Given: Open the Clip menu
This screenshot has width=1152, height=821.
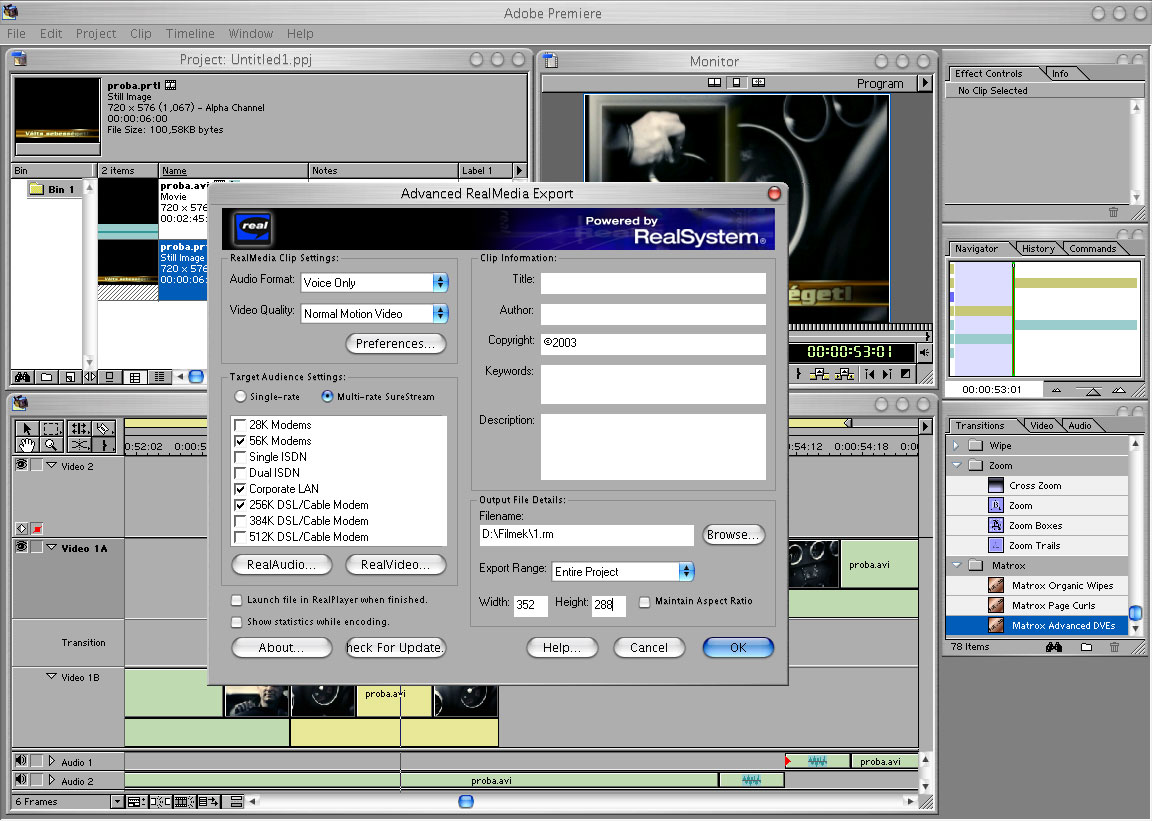Looking at the screenshot, I should point(140,34).
